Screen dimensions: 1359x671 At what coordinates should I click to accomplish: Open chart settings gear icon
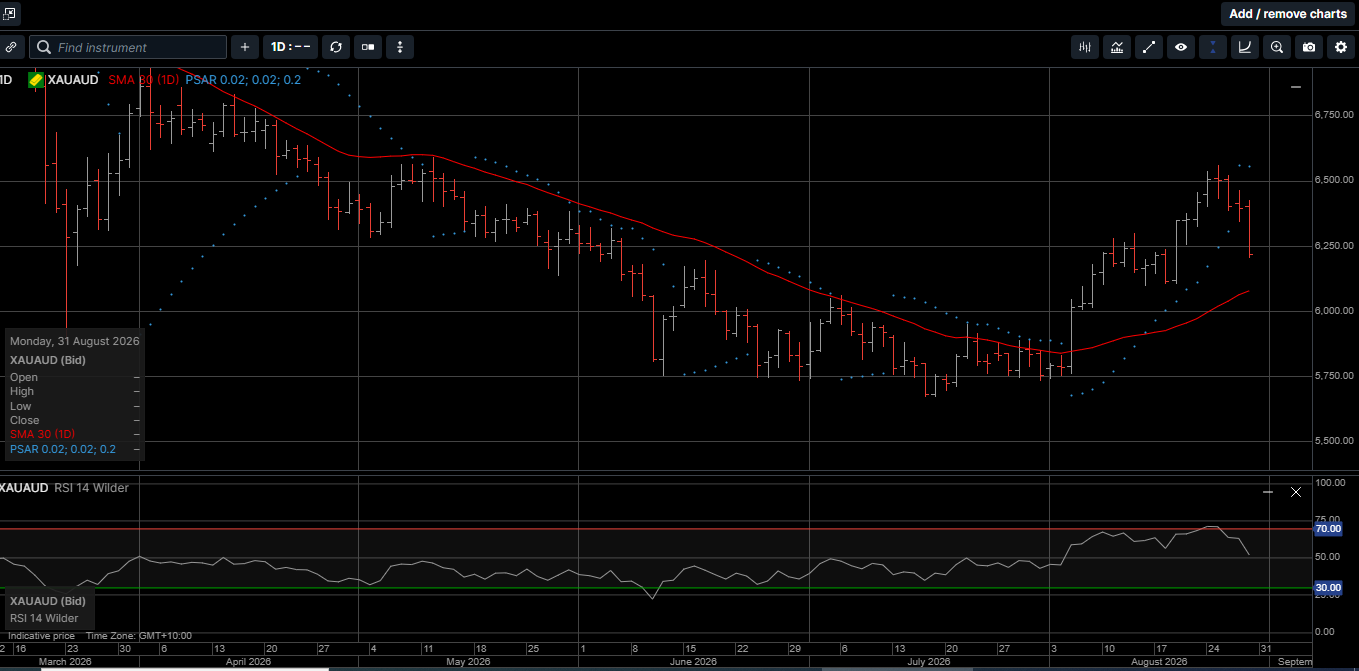click(x=1341, y=47)
